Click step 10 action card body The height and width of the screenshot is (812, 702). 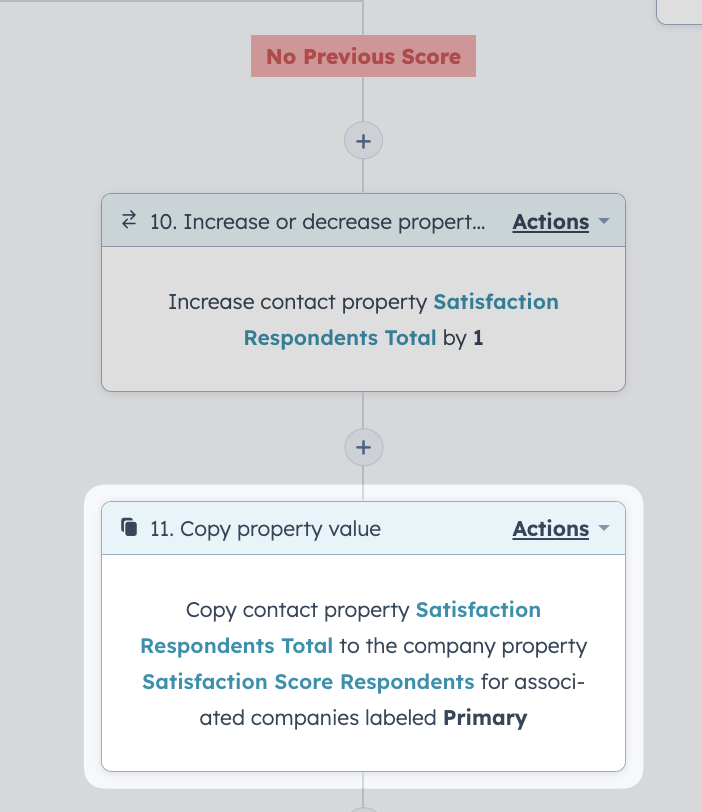pos(363,319)
